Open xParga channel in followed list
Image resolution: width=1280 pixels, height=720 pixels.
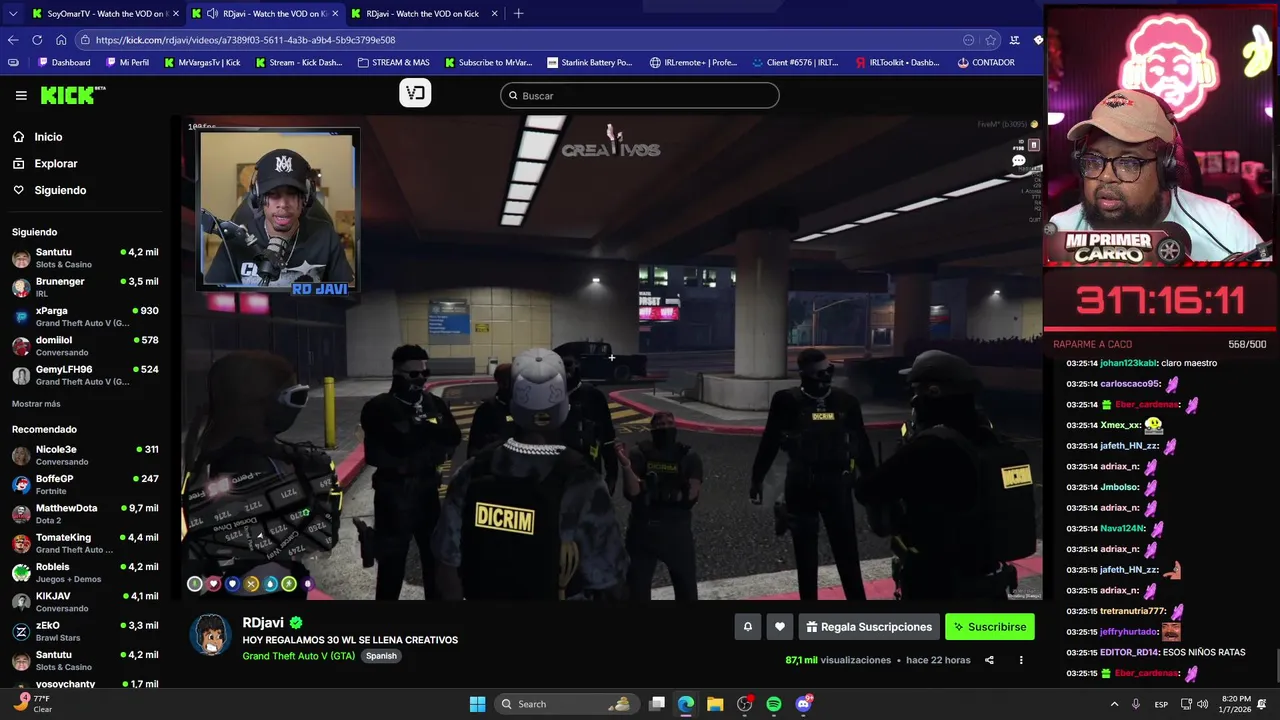point(85,317)
